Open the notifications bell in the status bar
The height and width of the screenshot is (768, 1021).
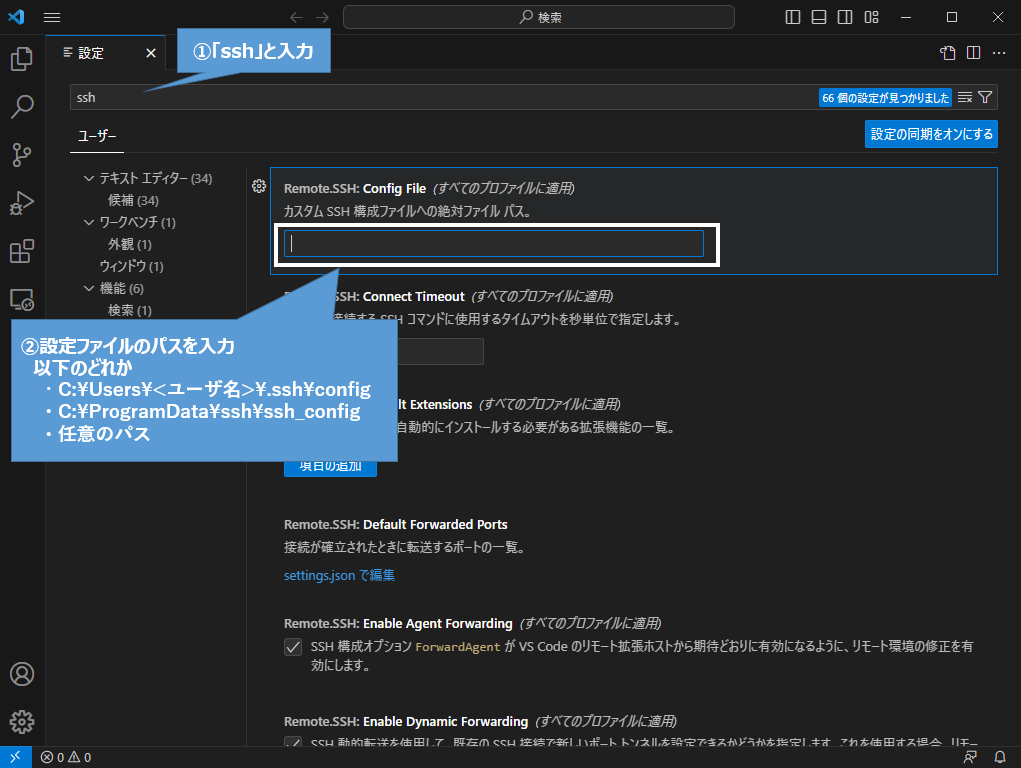click(1001, 757)
